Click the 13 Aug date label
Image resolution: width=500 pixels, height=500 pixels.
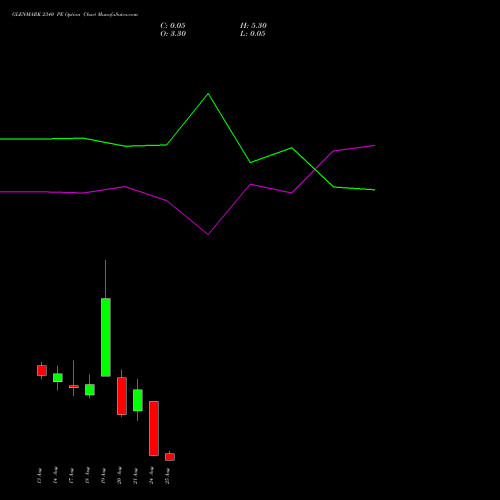click(39, 476)
